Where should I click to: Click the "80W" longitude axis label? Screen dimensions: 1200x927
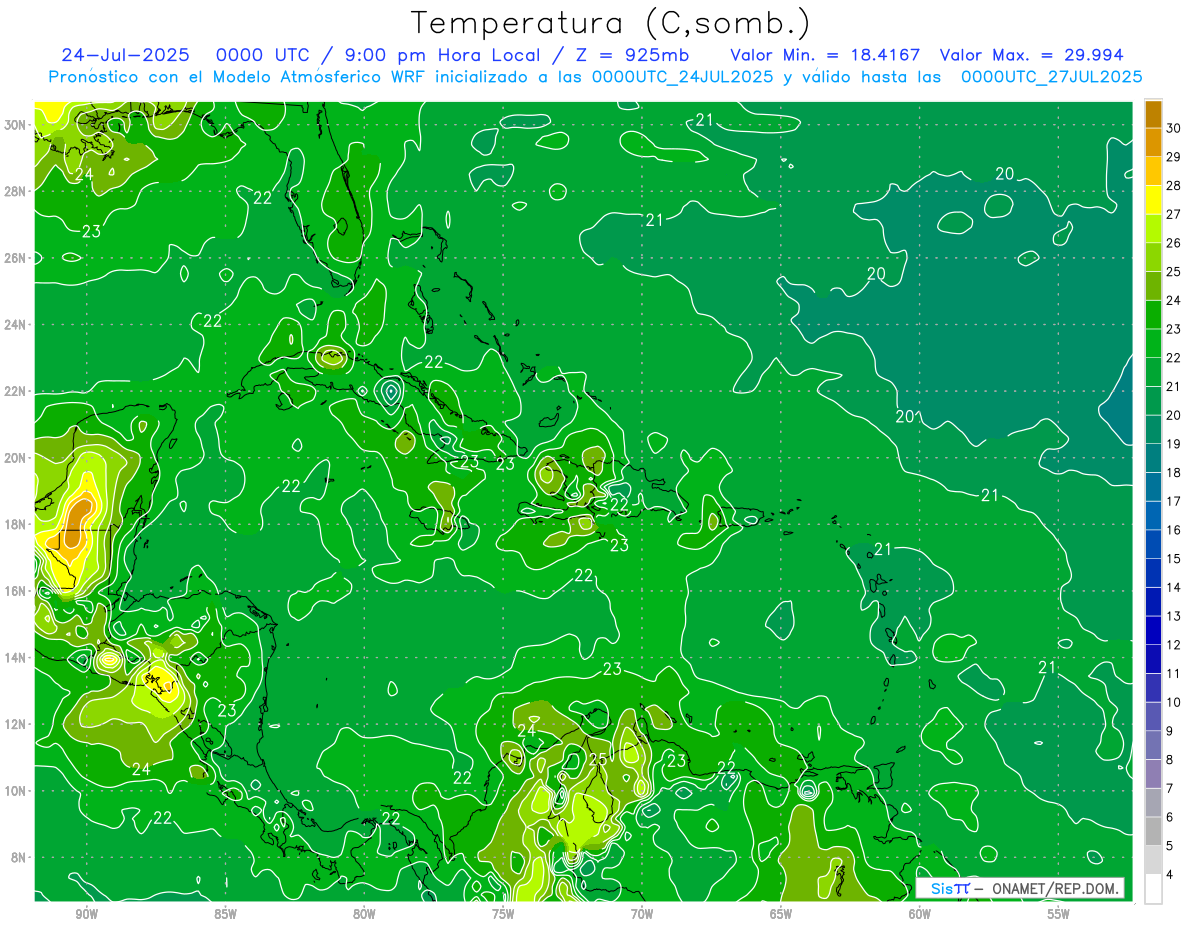pos(364,914)
